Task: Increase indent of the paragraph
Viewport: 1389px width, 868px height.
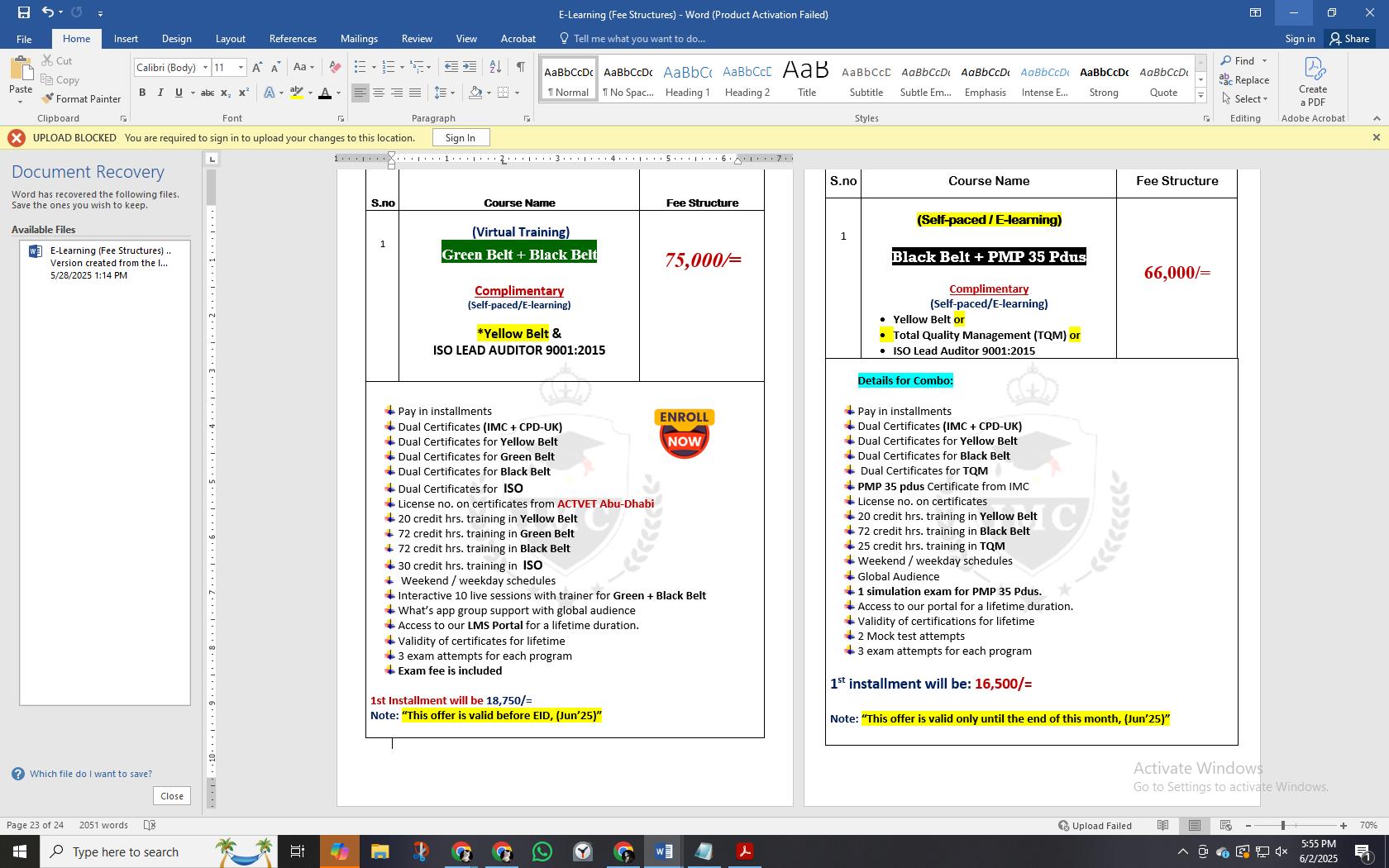Action: pyautogui.click(x=470, y=67)
